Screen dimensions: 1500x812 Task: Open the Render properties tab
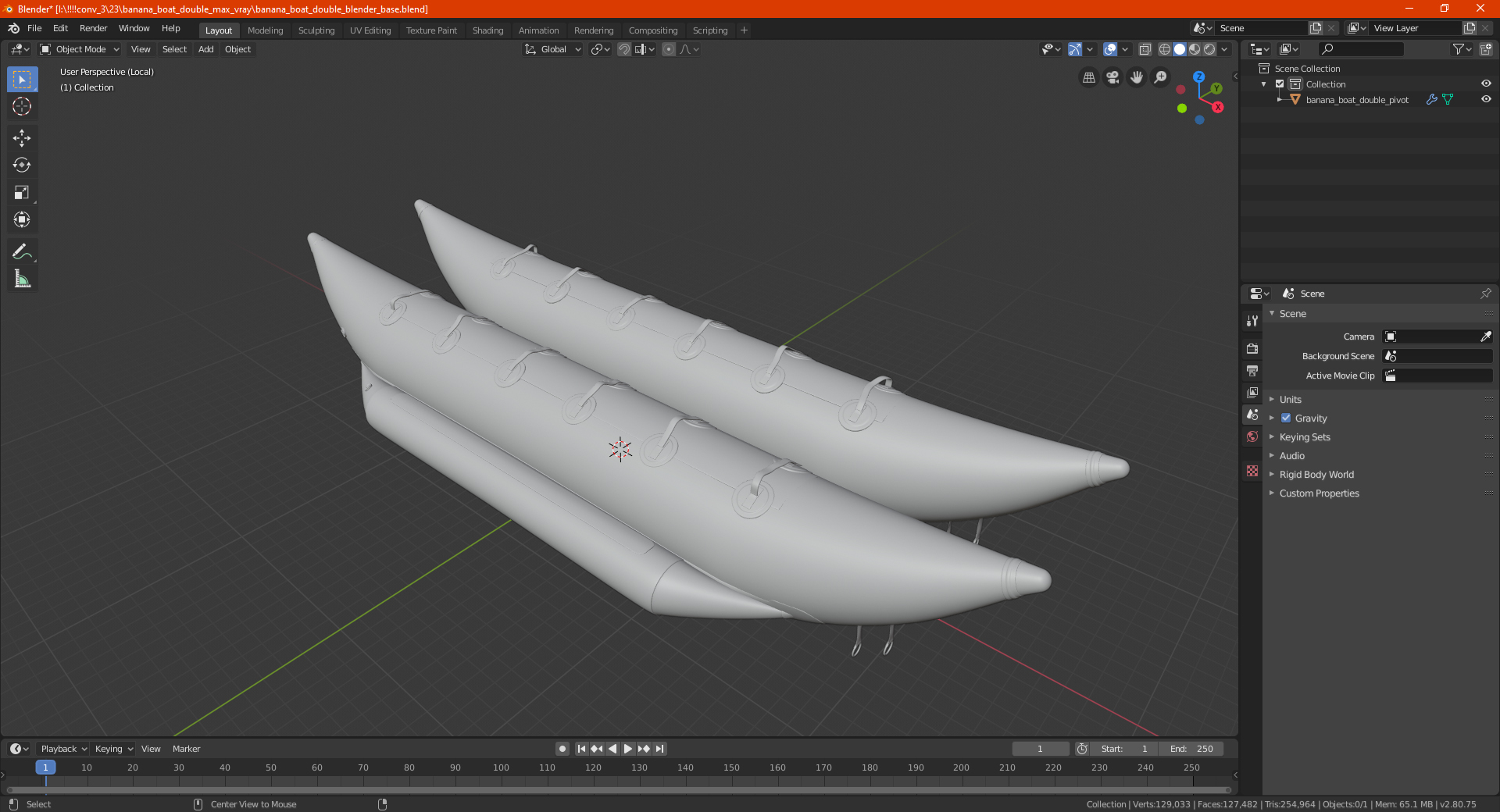pyautogui.click(x=1252, y=348)
